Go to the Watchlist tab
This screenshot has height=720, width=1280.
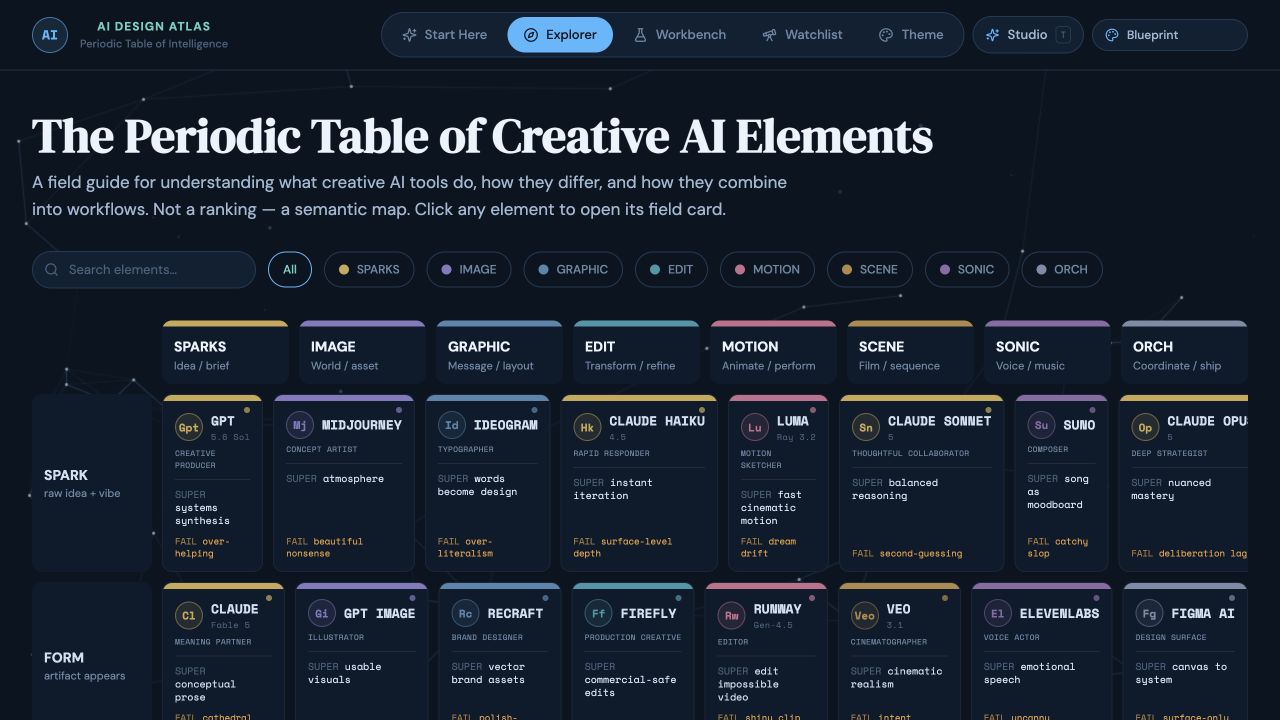coord(802,35)
